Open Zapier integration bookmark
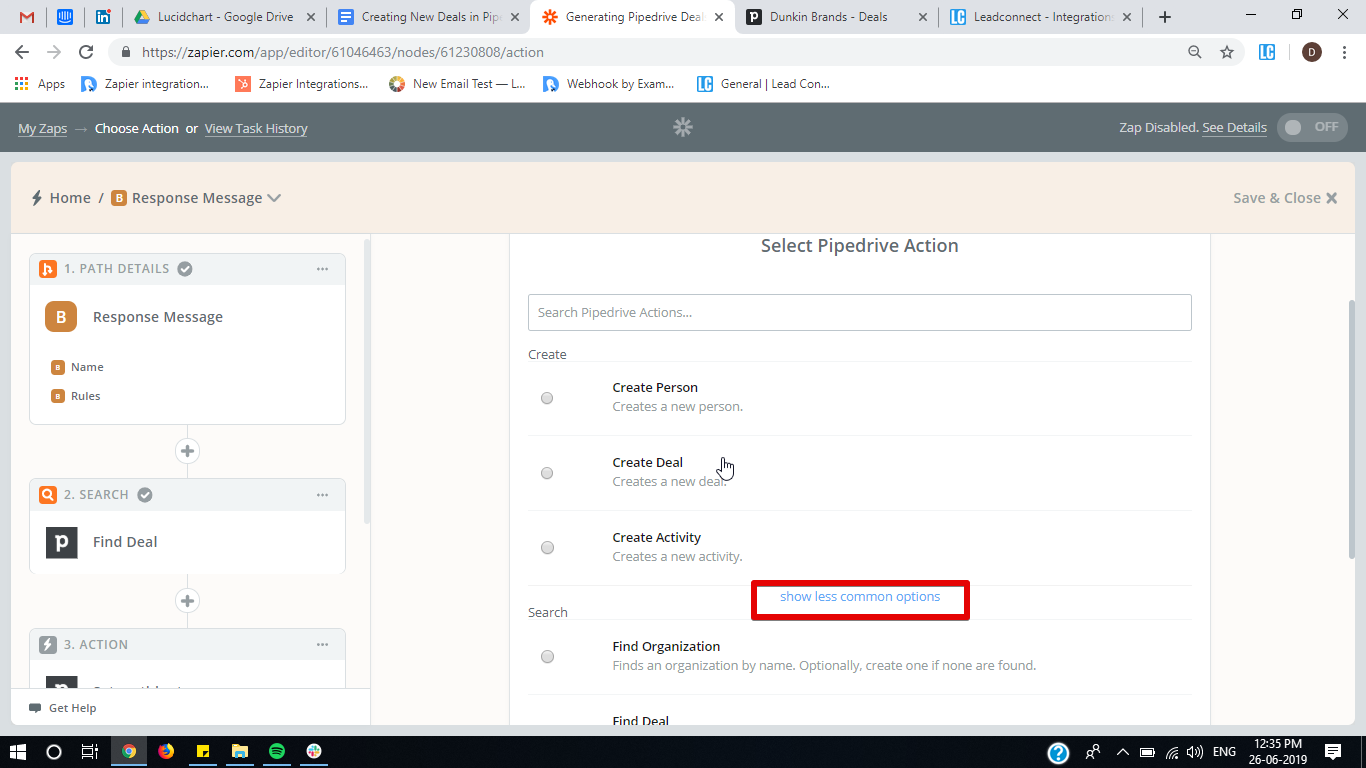Screen dimensions: 1366x768 [x=145, y=84]
